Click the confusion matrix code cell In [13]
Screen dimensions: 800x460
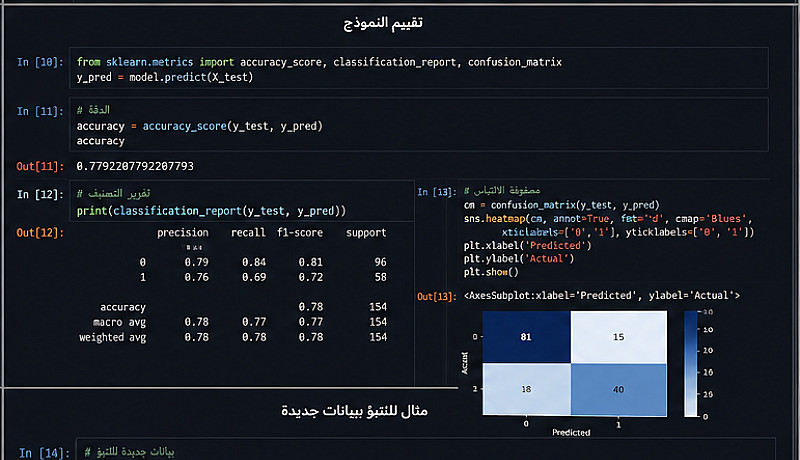pos(610,232)
